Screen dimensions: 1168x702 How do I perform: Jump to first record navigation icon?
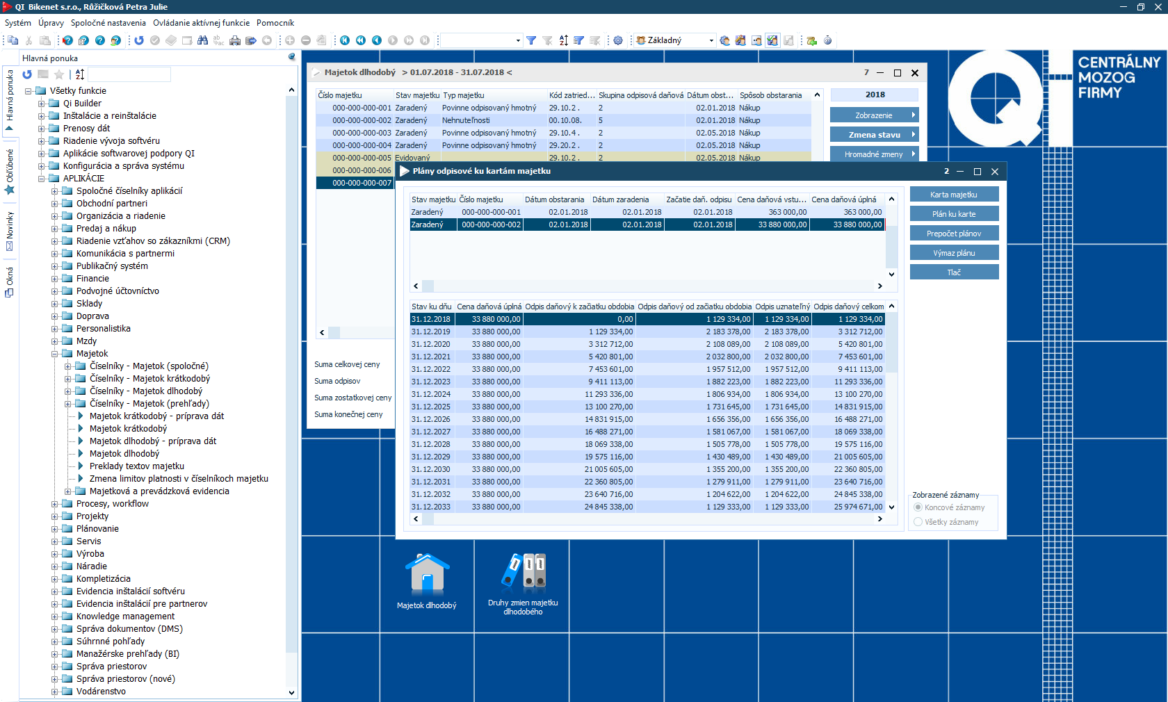tap(344, 41)
